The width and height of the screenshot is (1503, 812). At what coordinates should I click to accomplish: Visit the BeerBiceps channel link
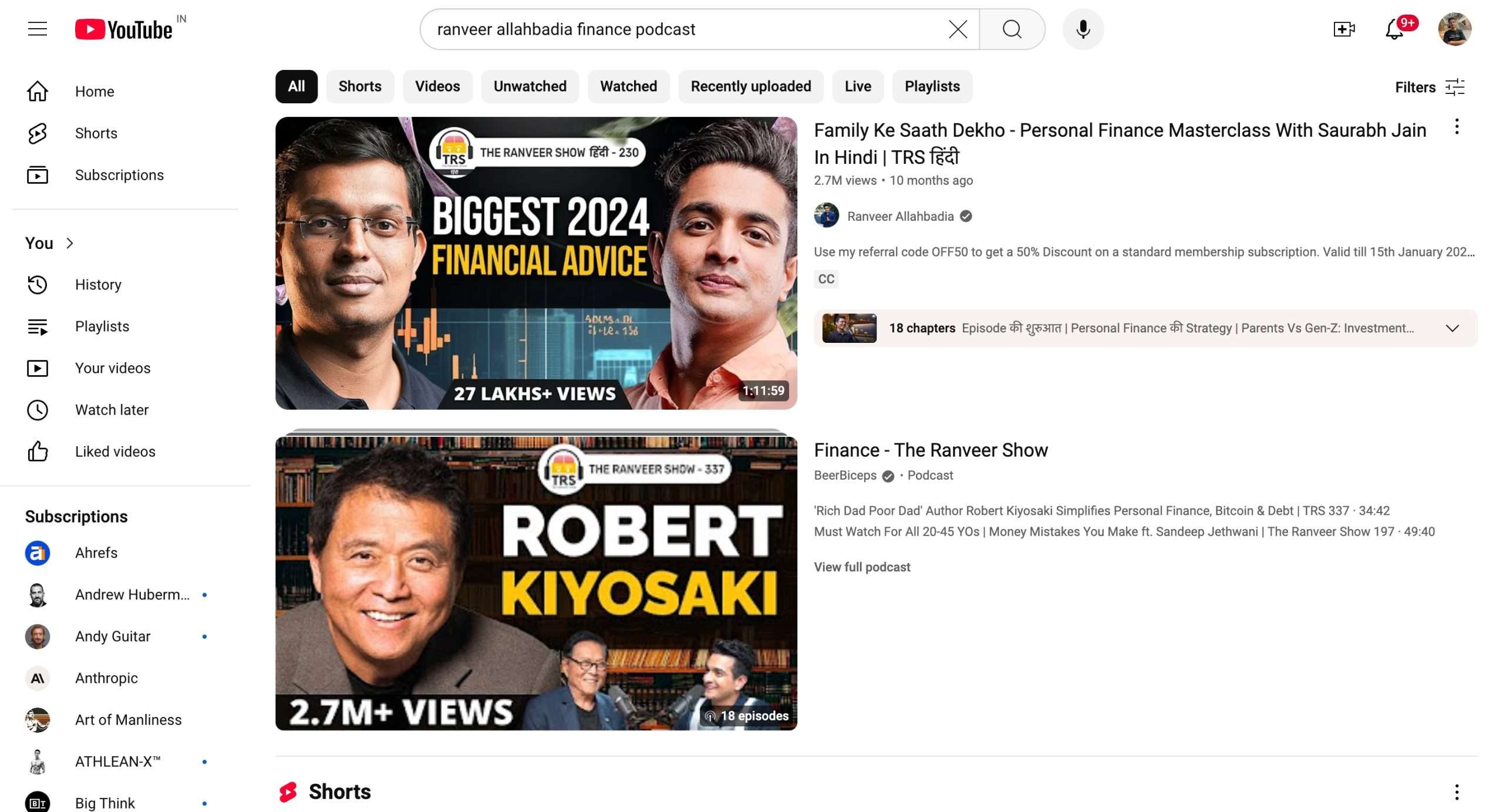coord(845,476)
